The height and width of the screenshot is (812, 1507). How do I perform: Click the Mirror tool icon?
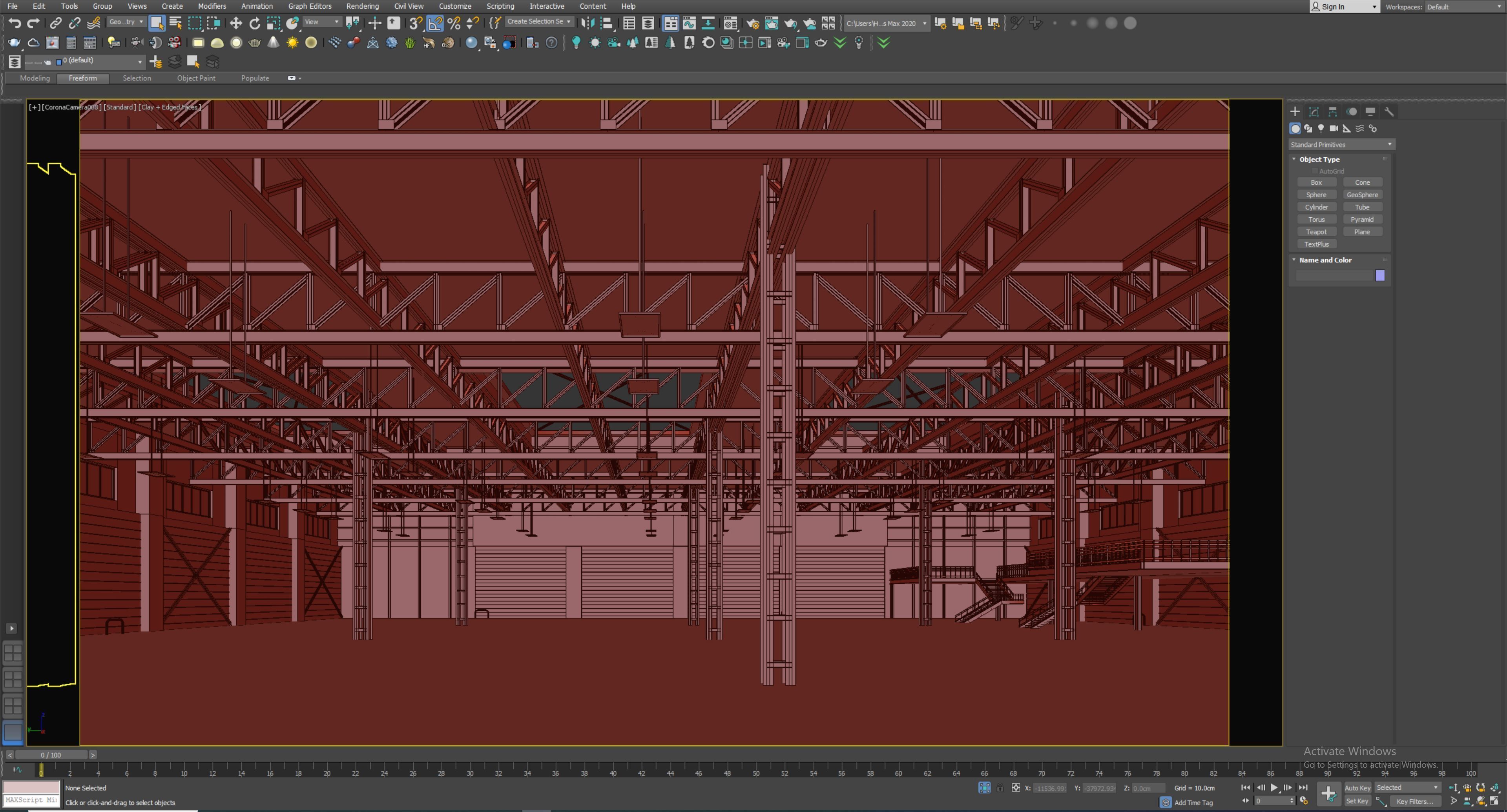tap(588, 24)
